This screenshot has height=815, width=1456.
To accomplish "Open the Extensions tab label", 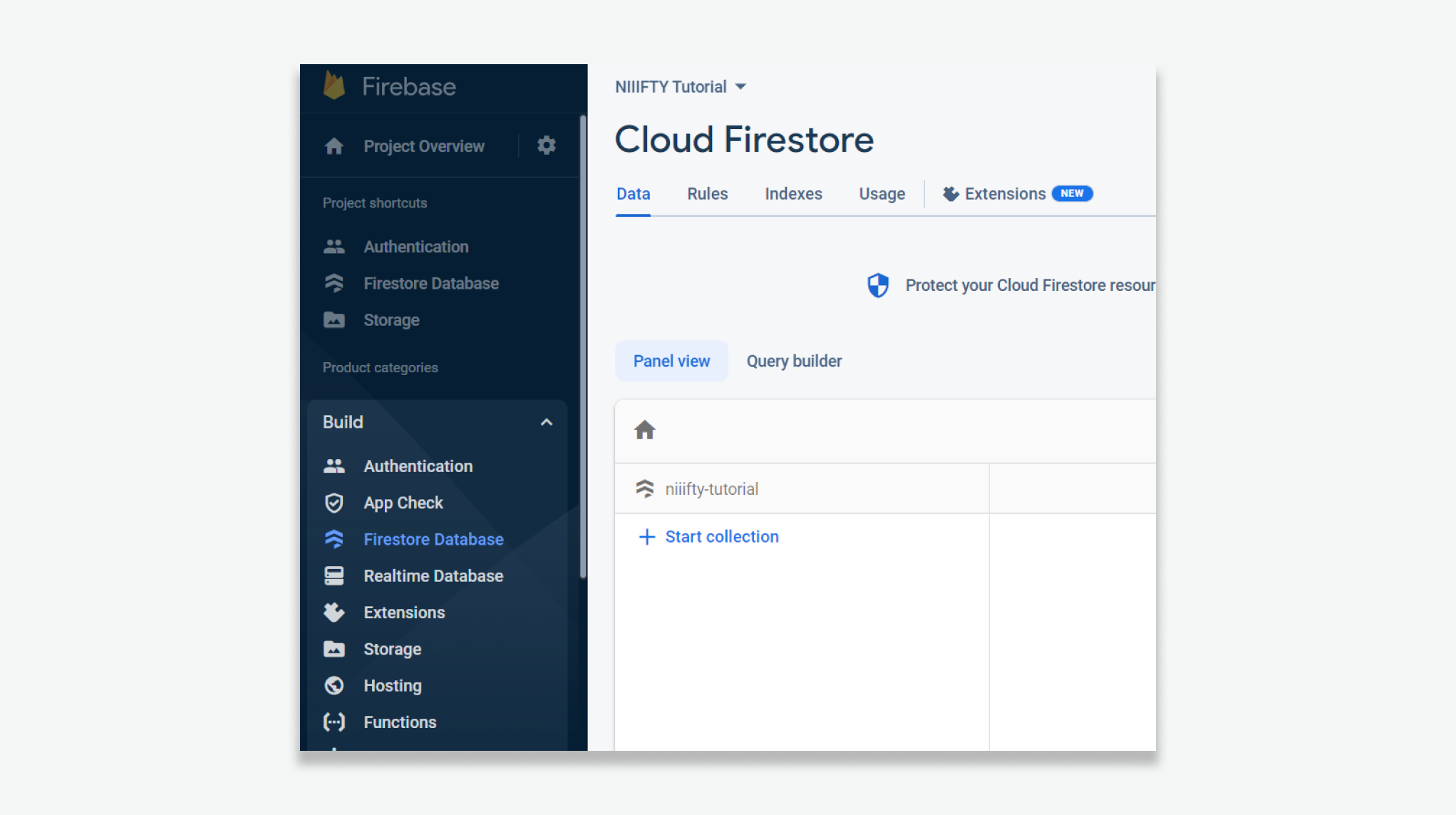I will pos(1006,194).
